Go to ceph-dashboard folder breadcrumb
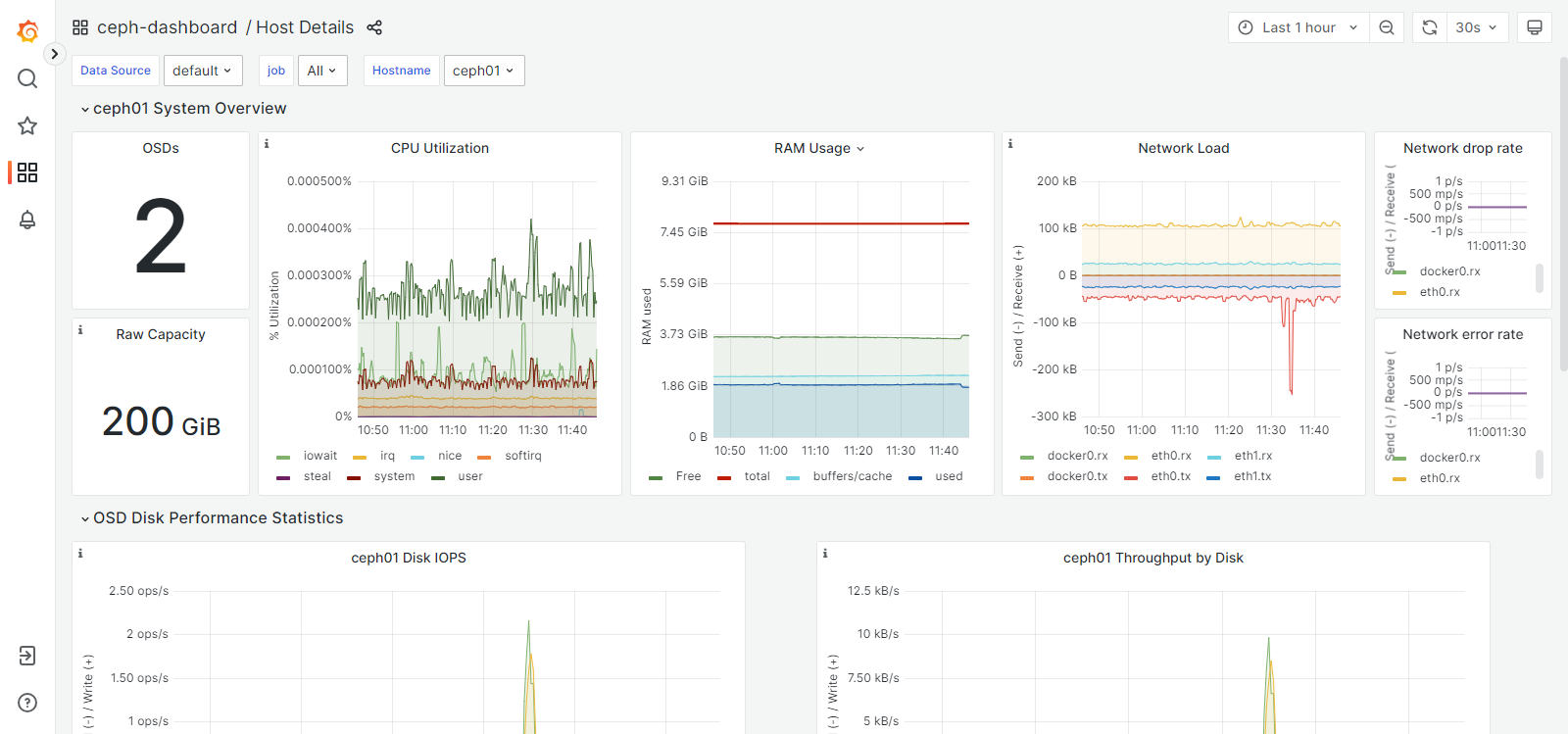This screenshot has width=1568, height=734. tap(167, 27)
